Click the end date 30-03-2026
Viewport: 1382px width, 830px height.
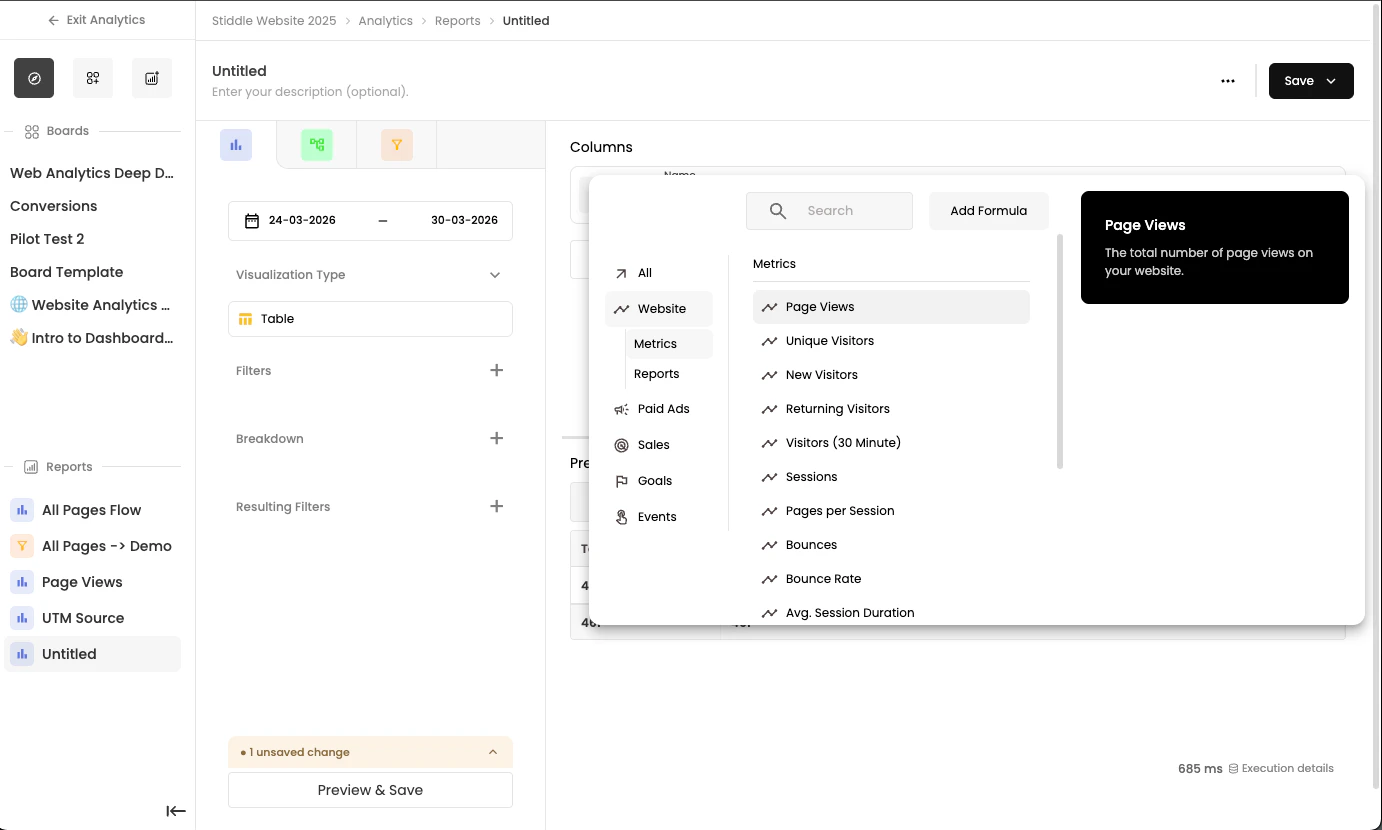tap(464, 220)
